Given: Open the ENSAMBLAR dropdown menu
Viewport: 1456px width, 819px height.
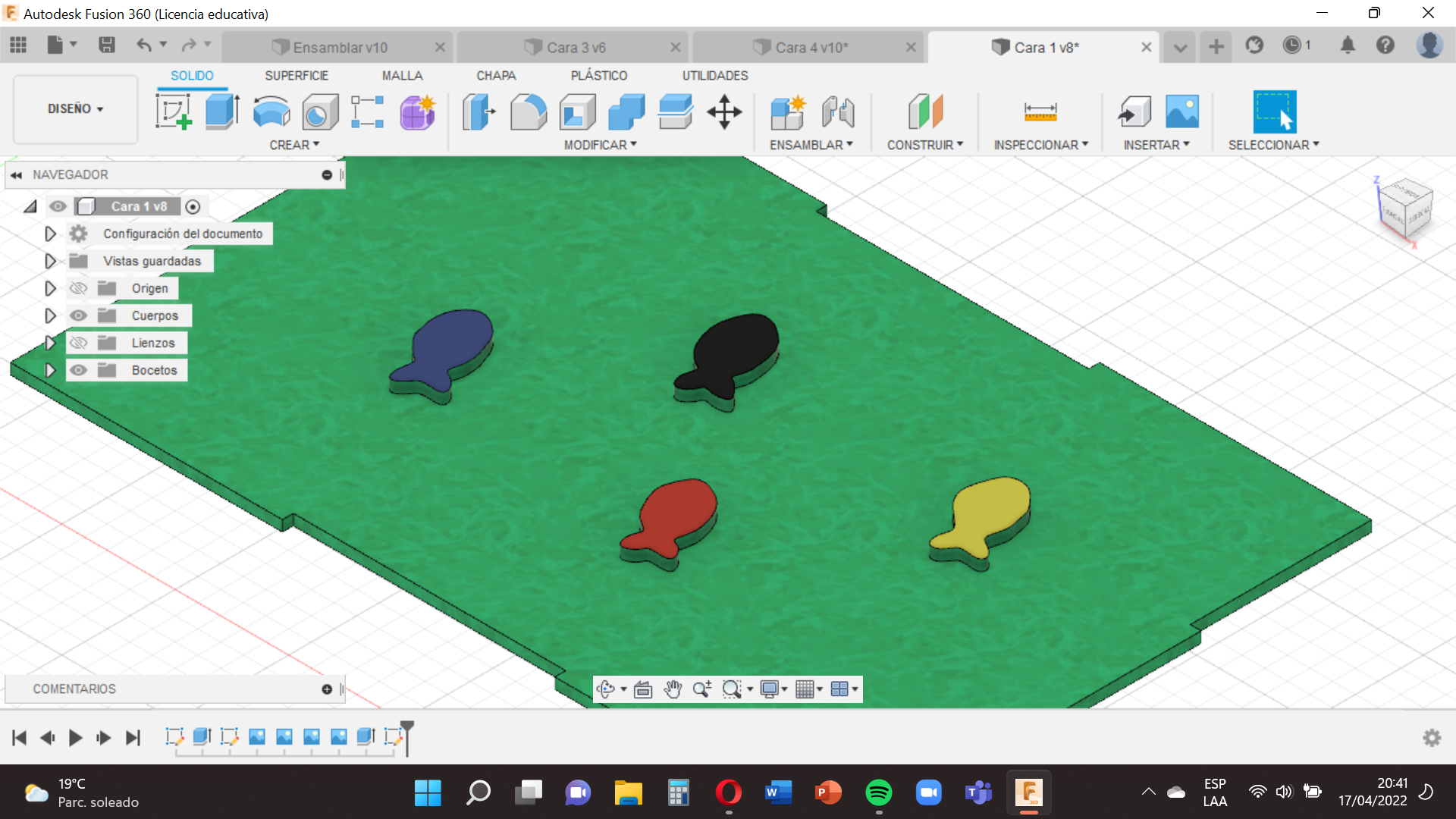Looking at the screenshot, I should 811,145.
